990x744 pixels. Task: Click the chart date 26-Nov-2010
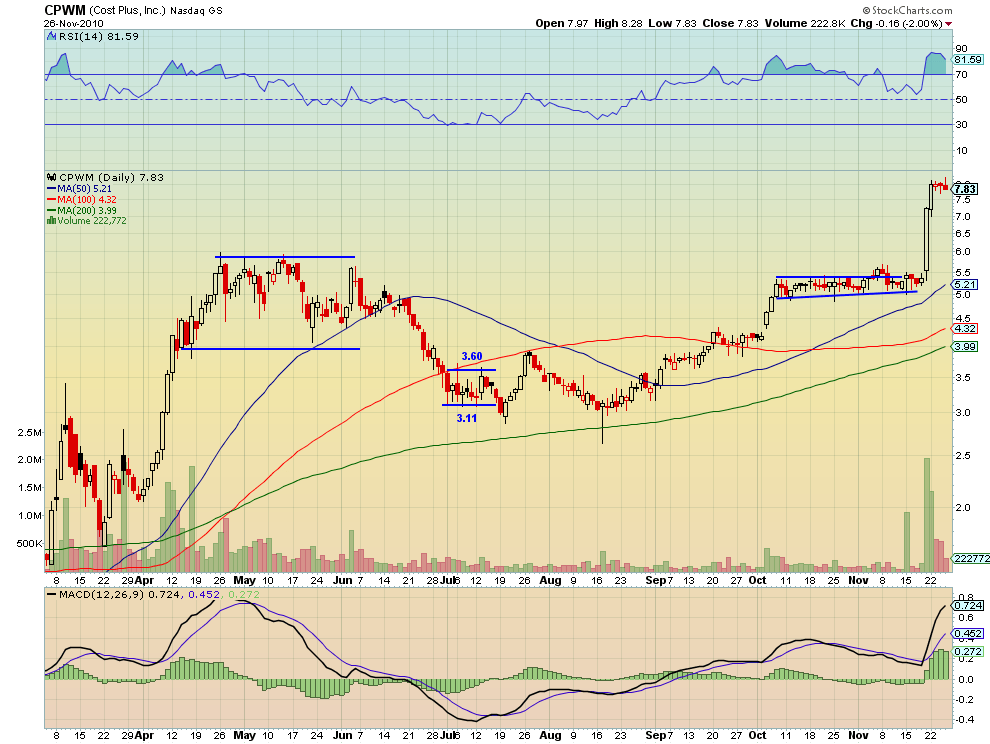pyautogui.click(x=73, y=23)
